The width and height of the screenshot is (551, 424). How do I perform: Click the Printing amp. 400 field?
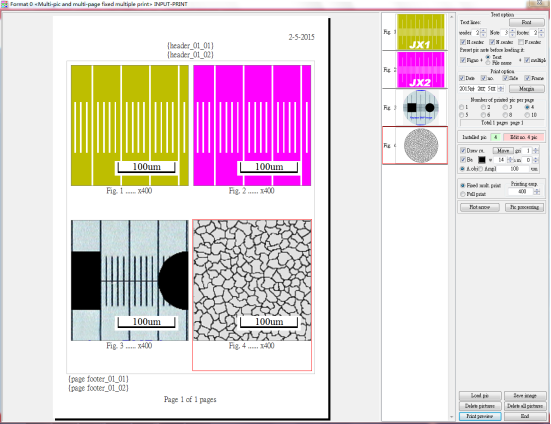pyautogui.click(x=521, y=191)
